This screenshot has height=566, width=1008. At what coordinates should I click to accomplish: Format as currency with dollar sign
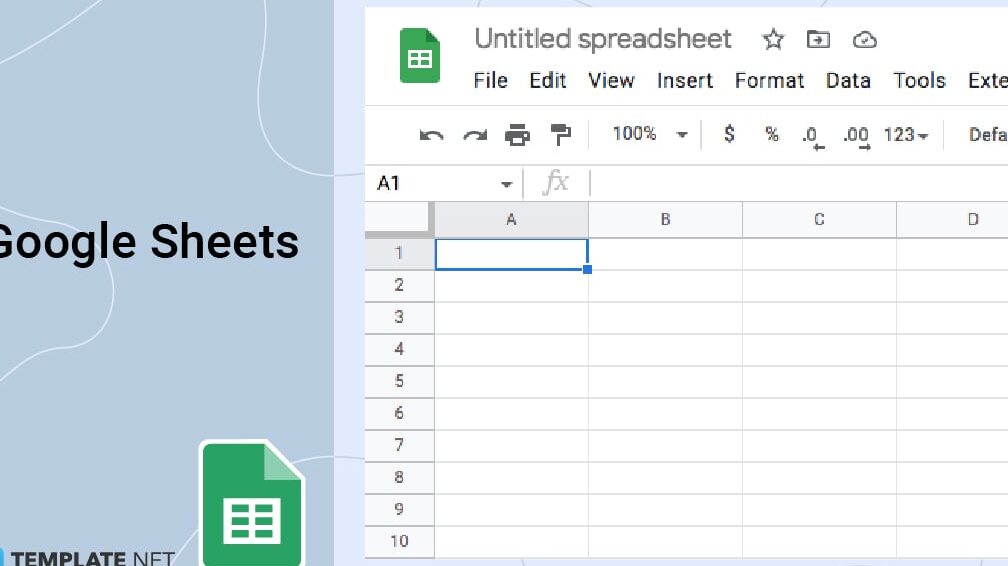tap(729, 134)
